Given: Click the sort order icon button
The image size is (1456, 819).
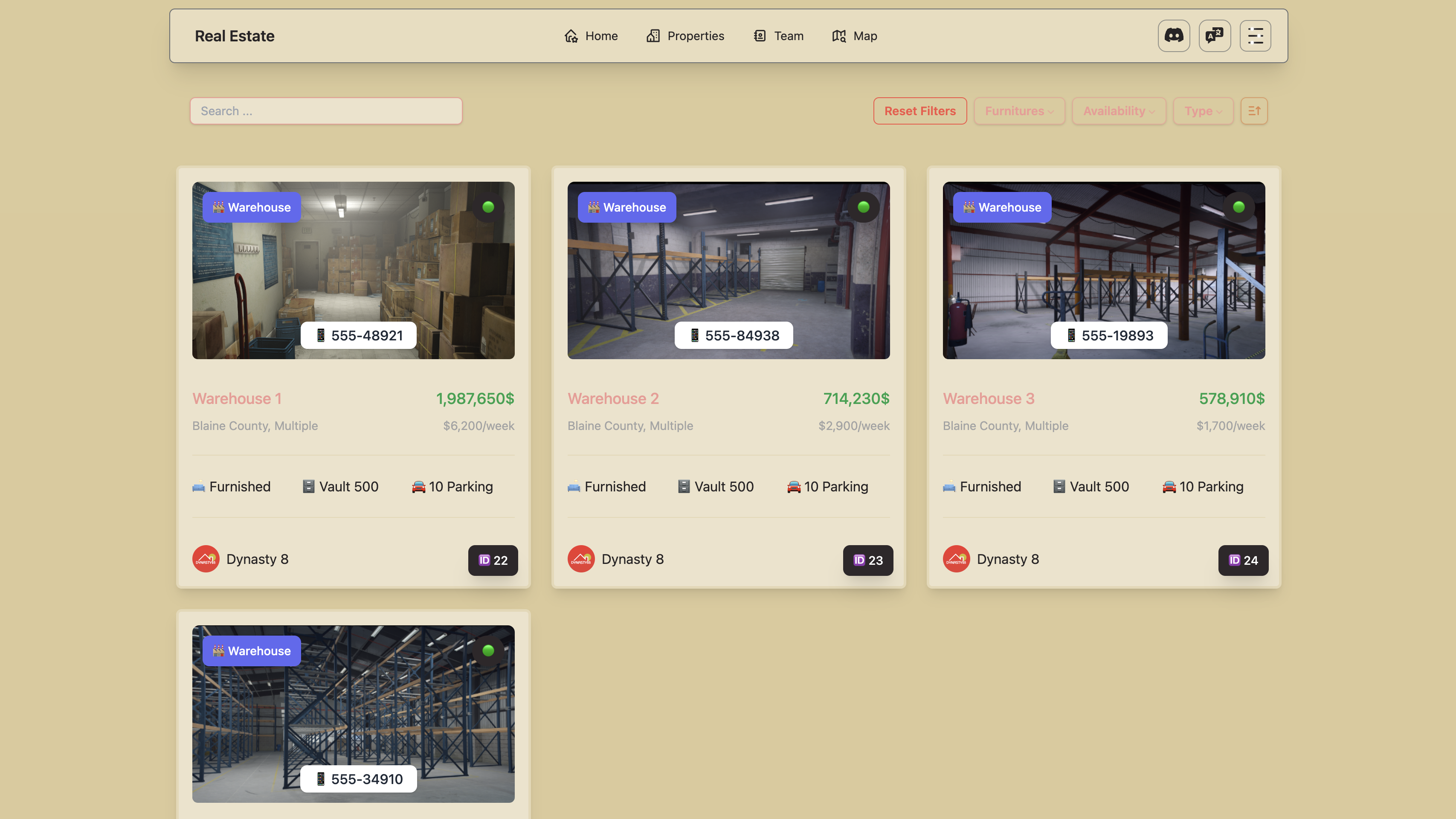Looking at the screenshot, I should (x=1254, y=111).
